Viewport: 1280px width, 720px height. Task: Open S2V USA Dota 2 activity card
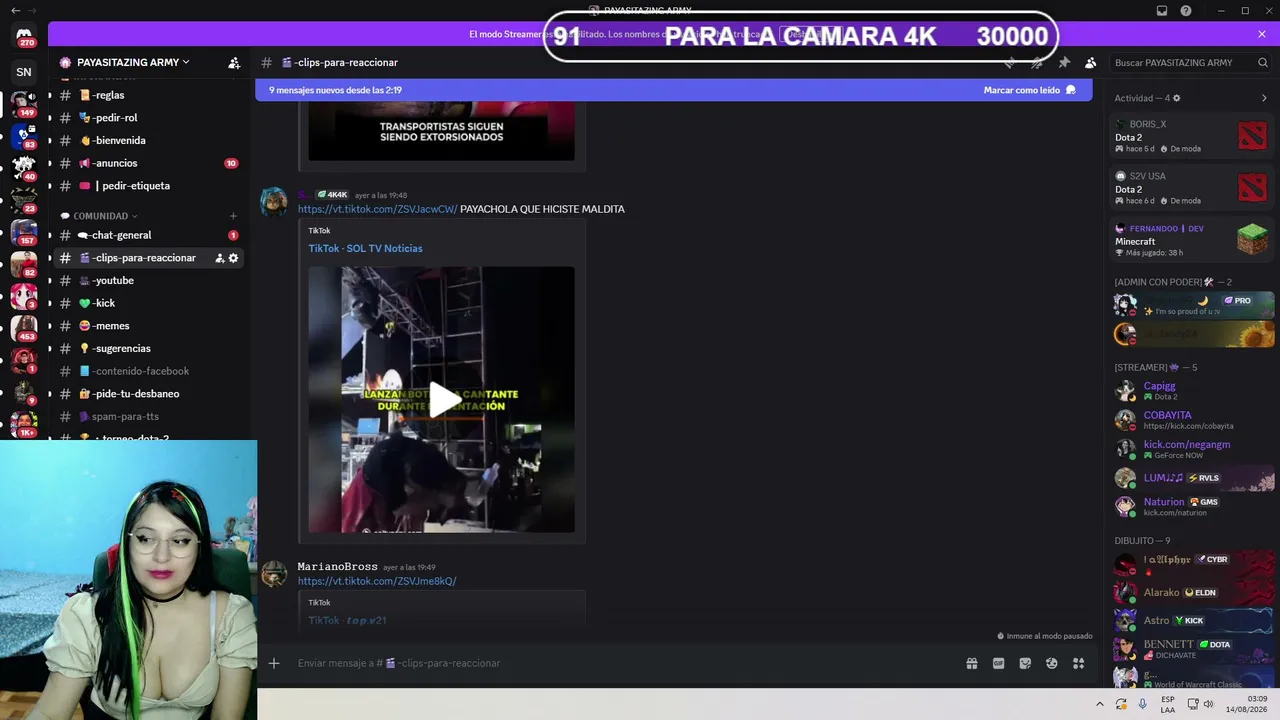coord(1191,188)
